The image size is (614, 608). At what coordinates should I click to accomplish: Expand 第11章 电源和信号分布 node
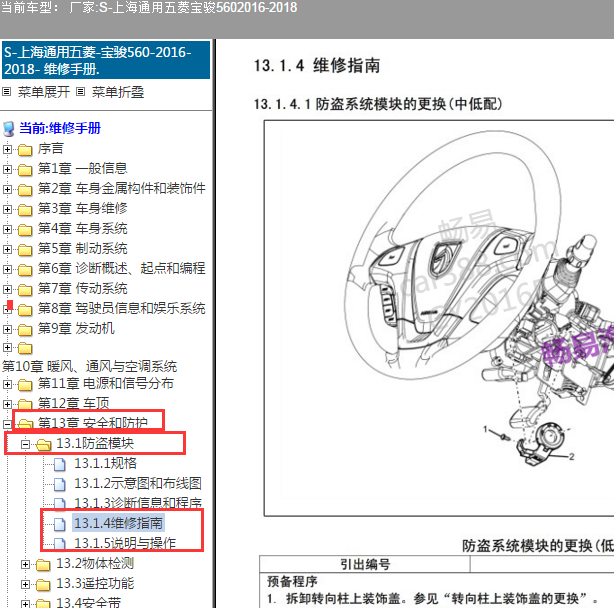pos(7,384)
